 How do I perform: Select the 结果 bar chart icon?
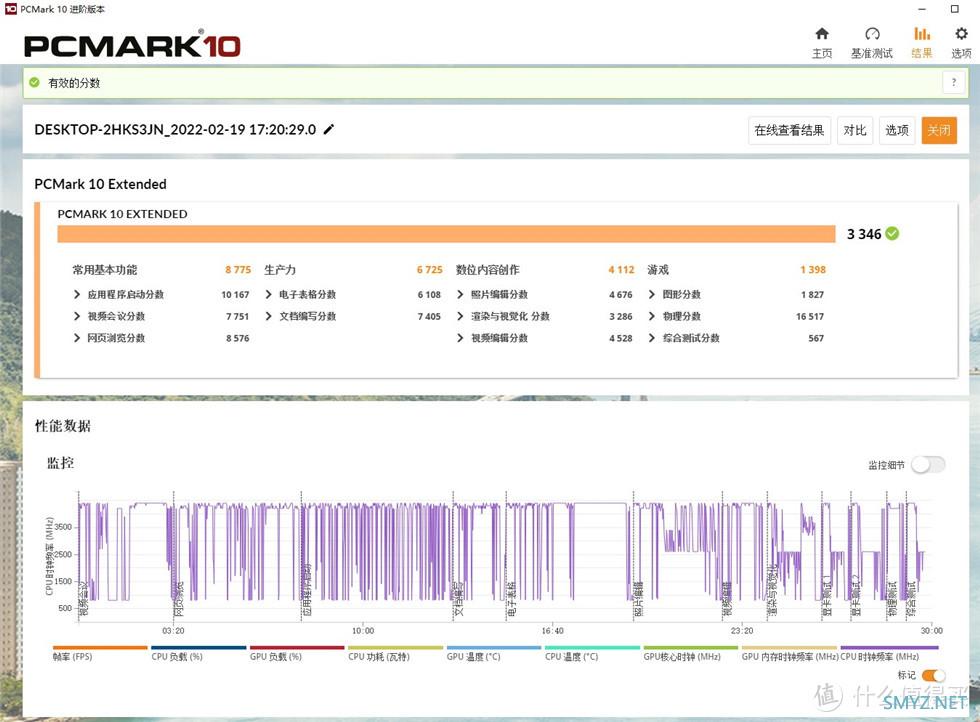click(922, 34)
